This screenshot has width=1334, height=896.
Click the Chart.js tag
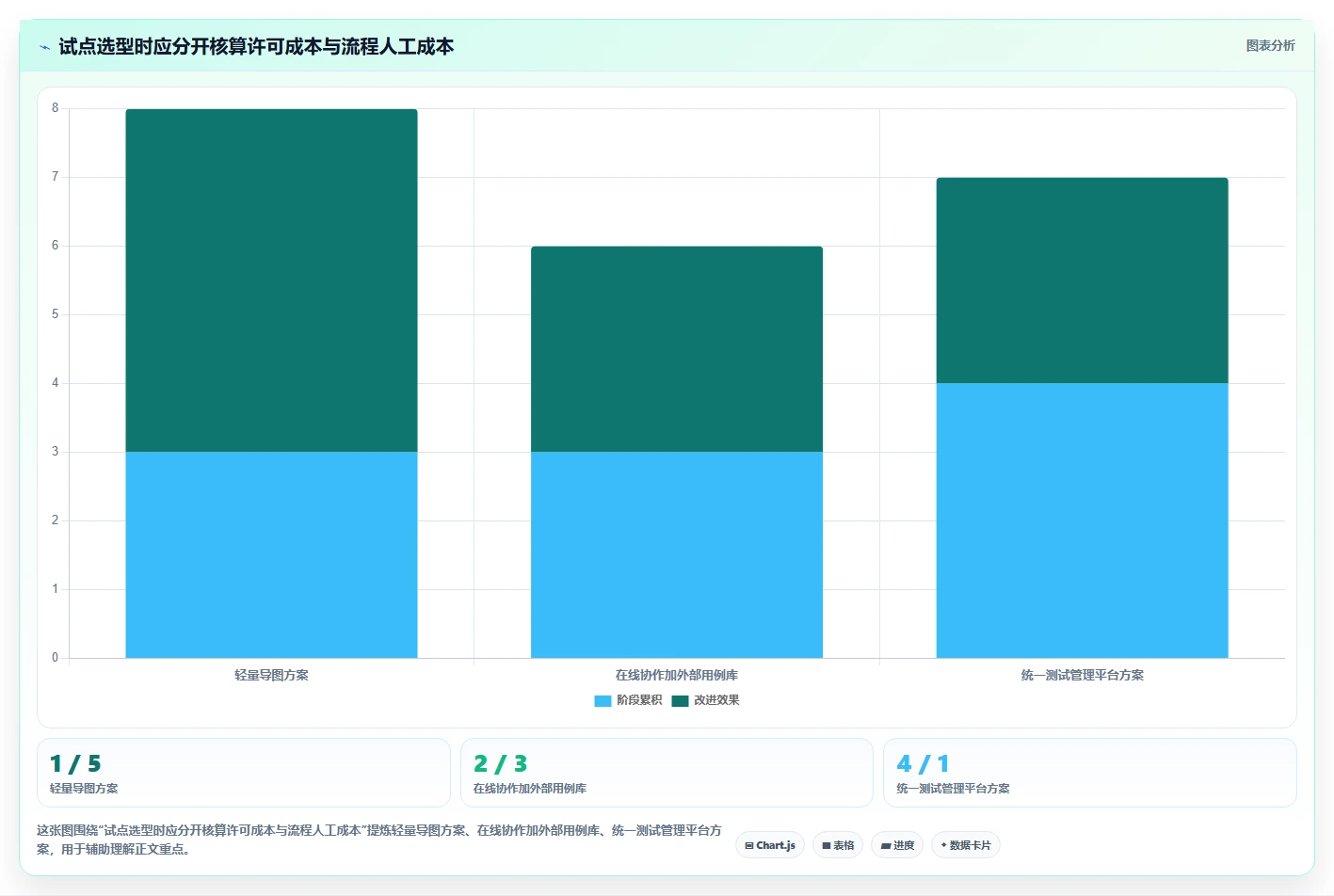(x=769, y=845)
